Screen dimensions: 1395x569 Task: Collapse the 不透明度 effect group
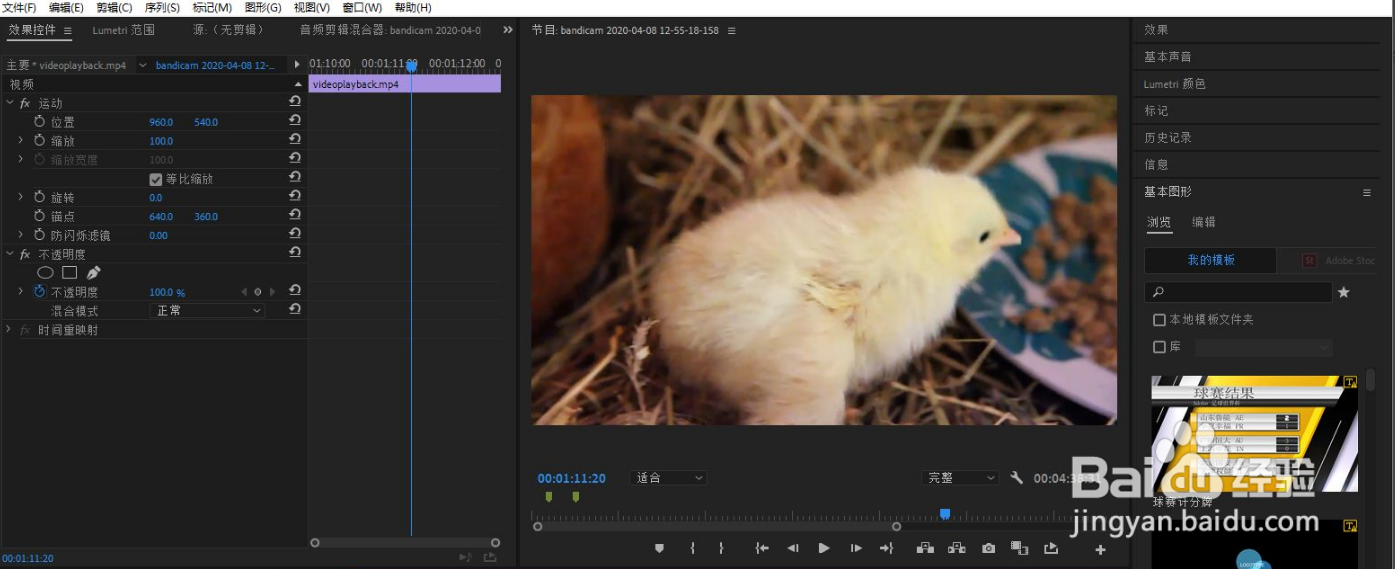(10, 254)
